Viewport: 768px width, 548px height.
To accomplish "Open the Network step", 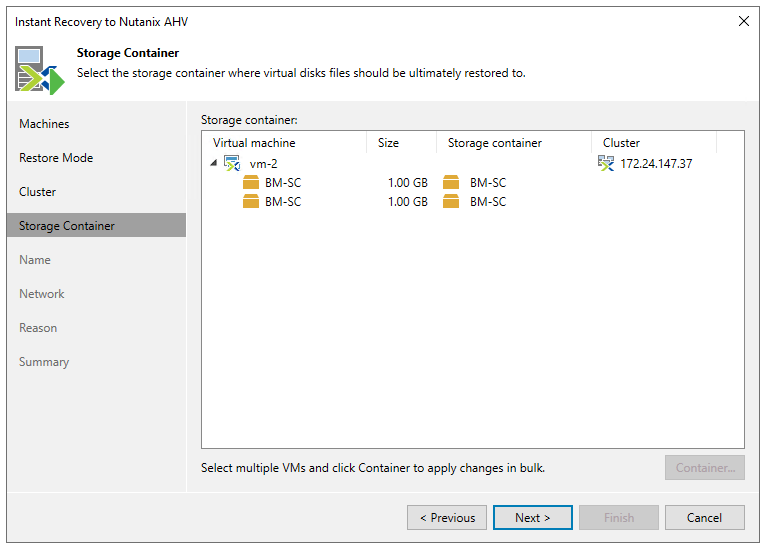I will (42, 294).
